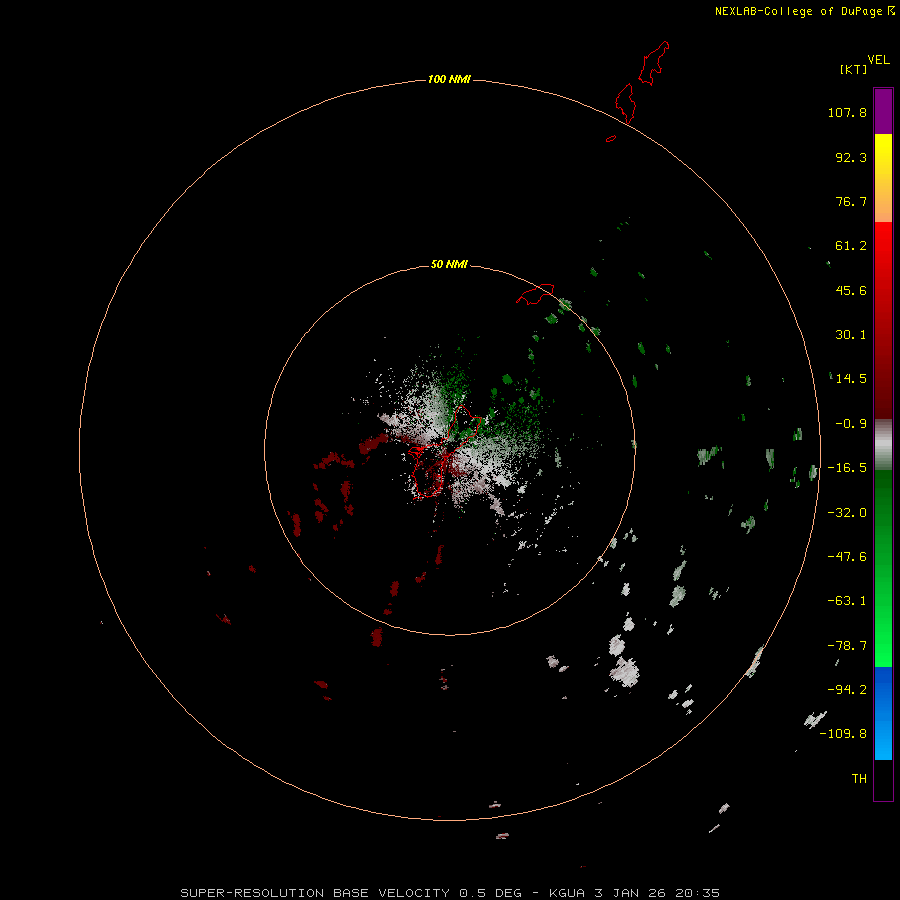Click the -16.5 scale value

(847, 468)
